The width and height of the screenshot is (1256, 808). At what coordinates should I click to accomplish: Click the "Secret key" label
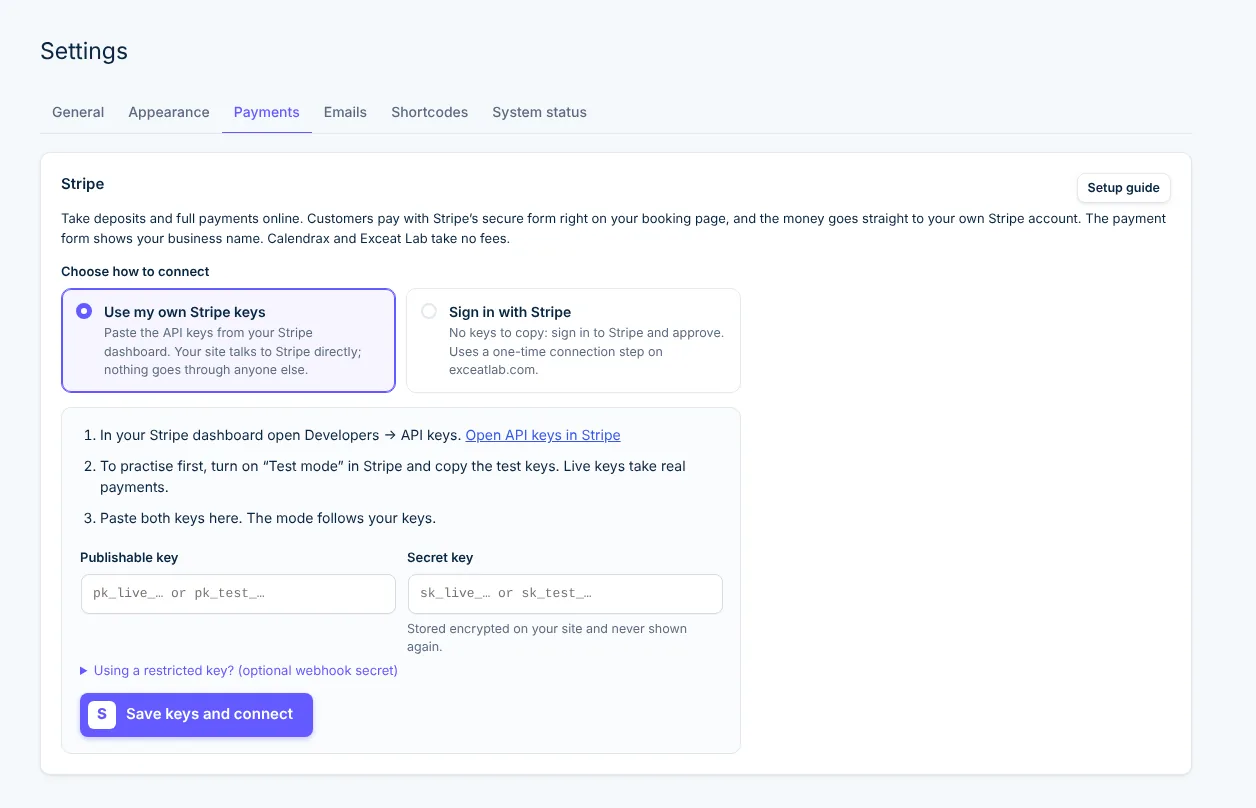(440, 557)
